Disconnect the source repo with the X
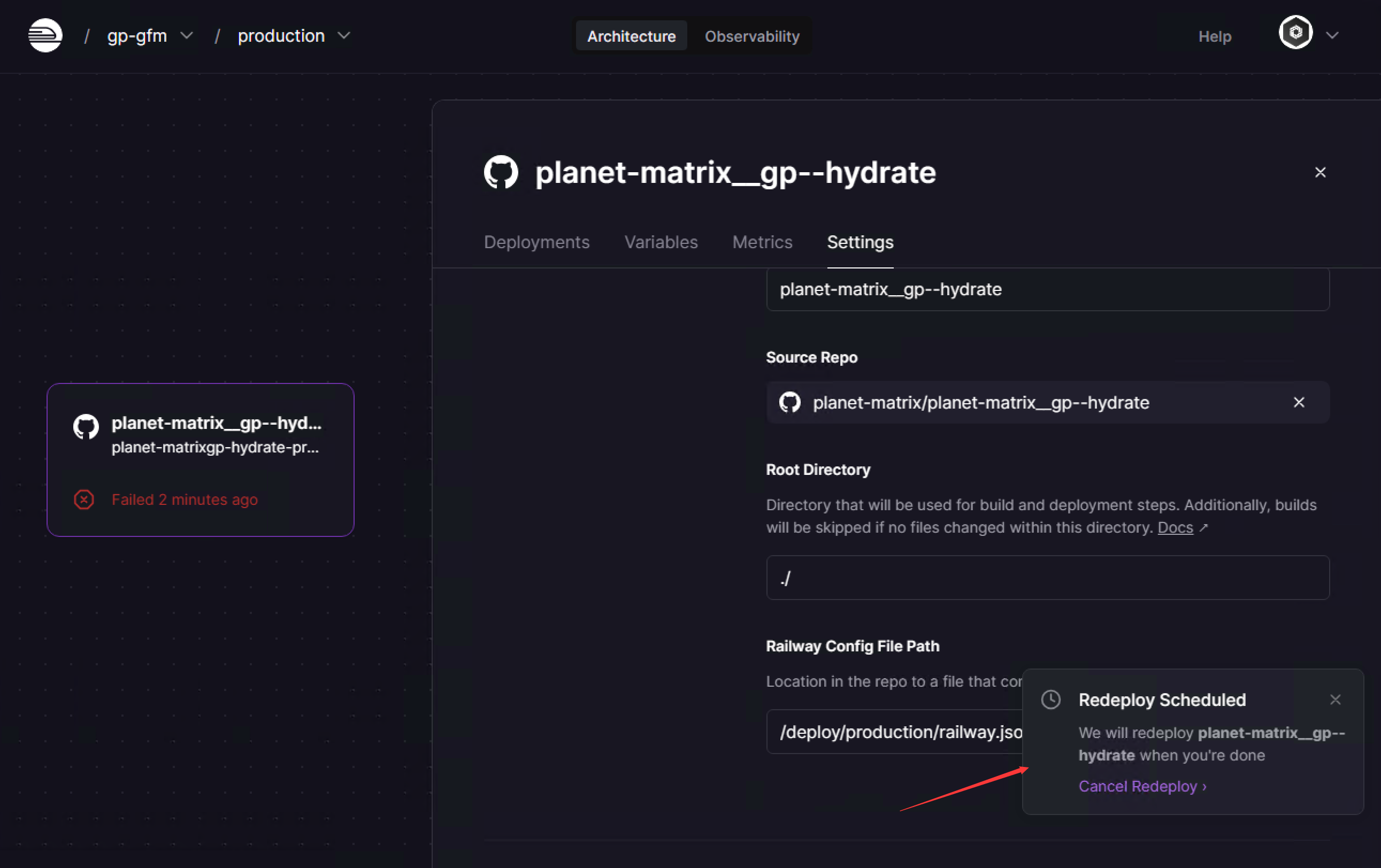The image size is (1381, 868). 1299,403
